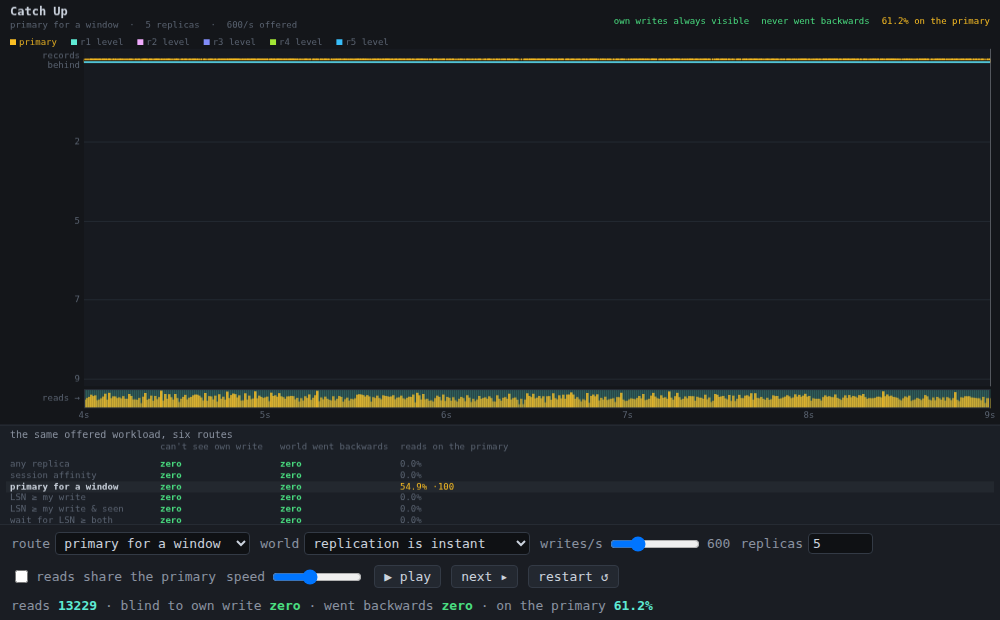Click the r4 level legend swatch
The height and width of the screenshot is (620, 1000).
(273, 42)
